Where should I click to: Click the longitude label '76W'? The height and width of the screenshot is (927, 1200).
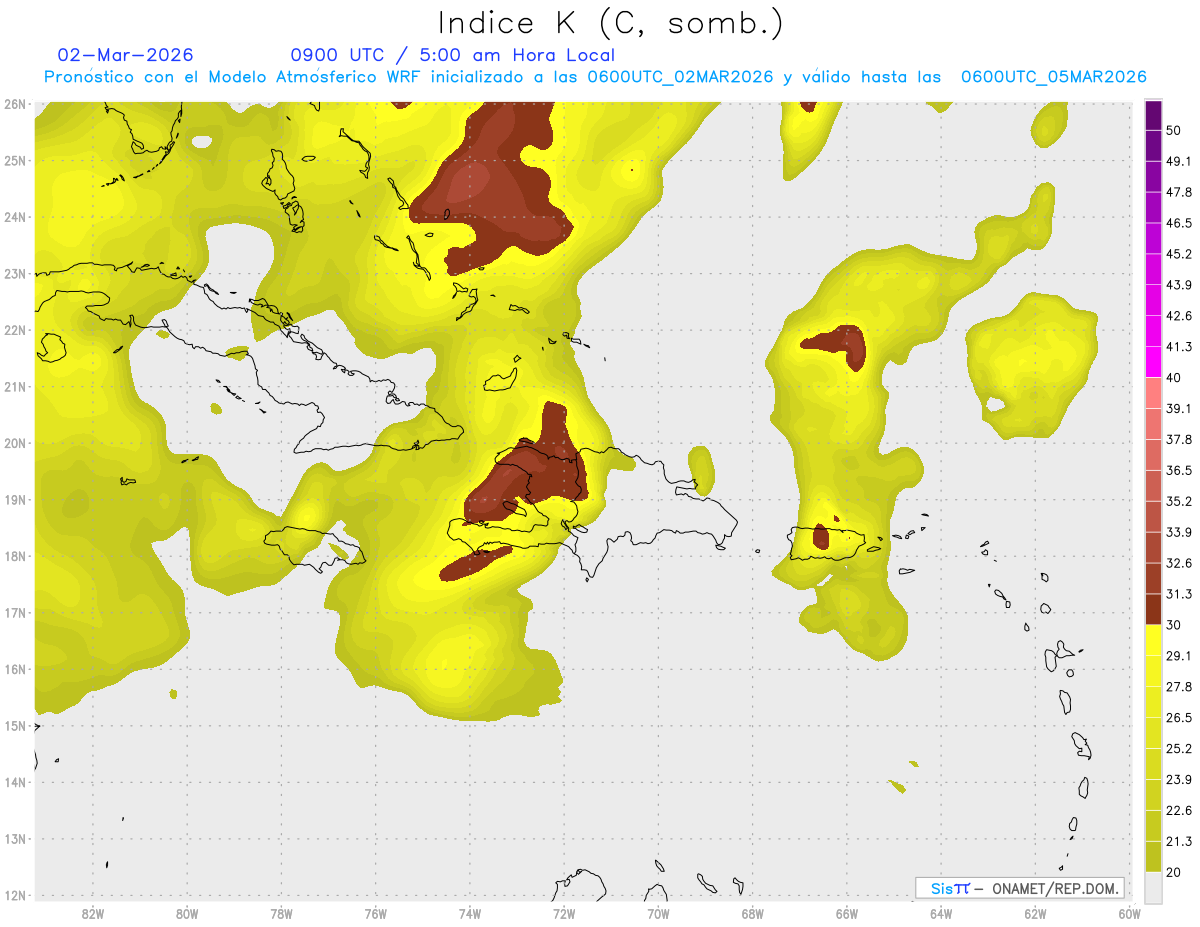pos(376,913)
